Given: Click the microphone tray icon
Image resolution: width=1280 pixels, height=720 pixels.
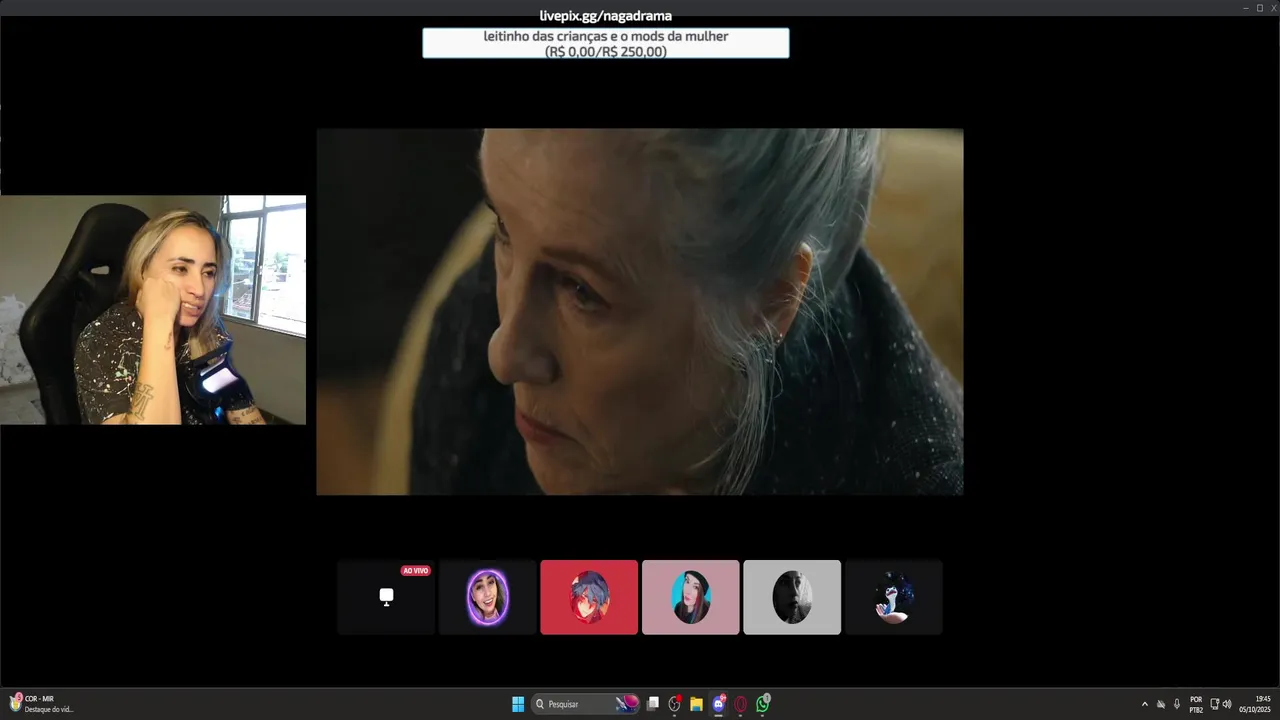Looking at the screenshot, I should (x=1177, y=704).
